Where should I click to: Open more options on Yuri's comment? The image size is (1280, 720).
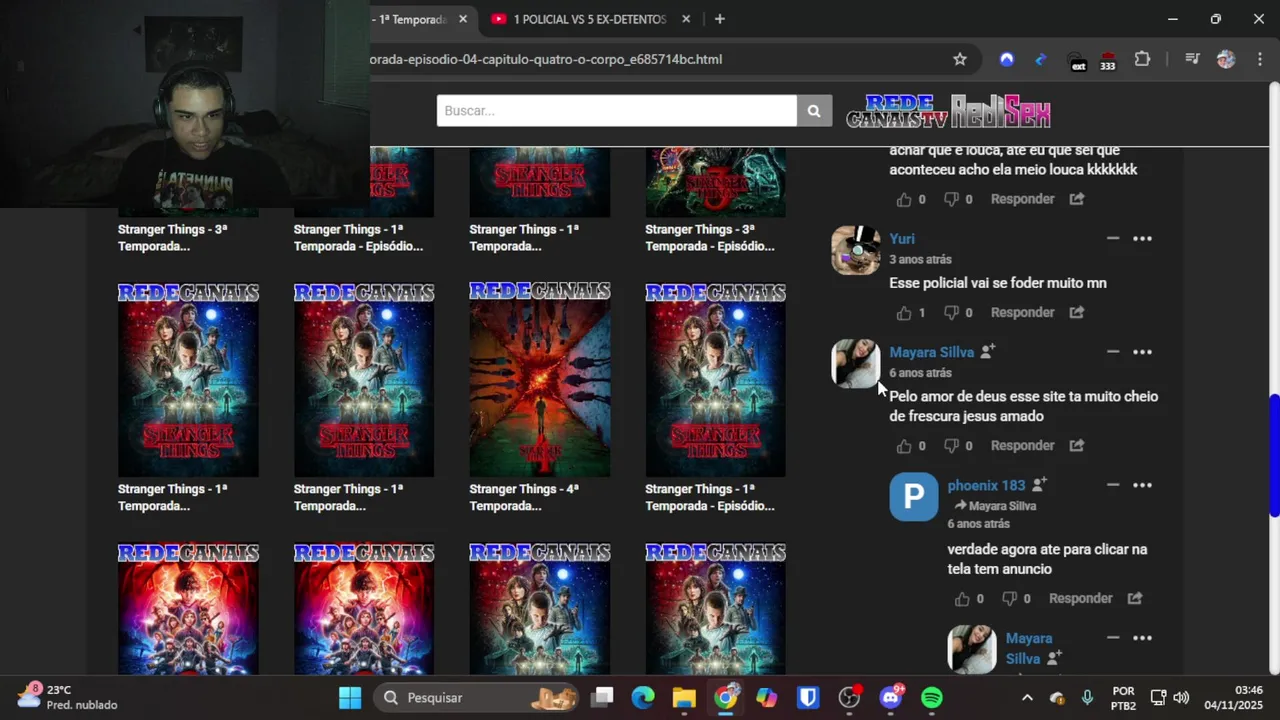(1142, 239)
